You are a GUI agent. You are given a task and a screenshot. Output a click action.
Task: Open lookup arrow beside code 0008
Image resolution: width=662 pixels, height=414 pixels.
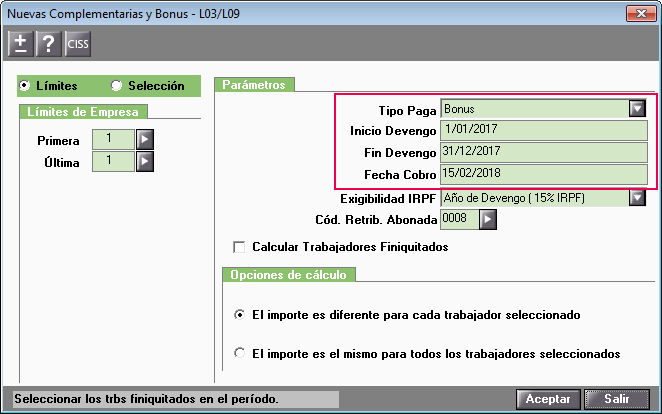488,219
